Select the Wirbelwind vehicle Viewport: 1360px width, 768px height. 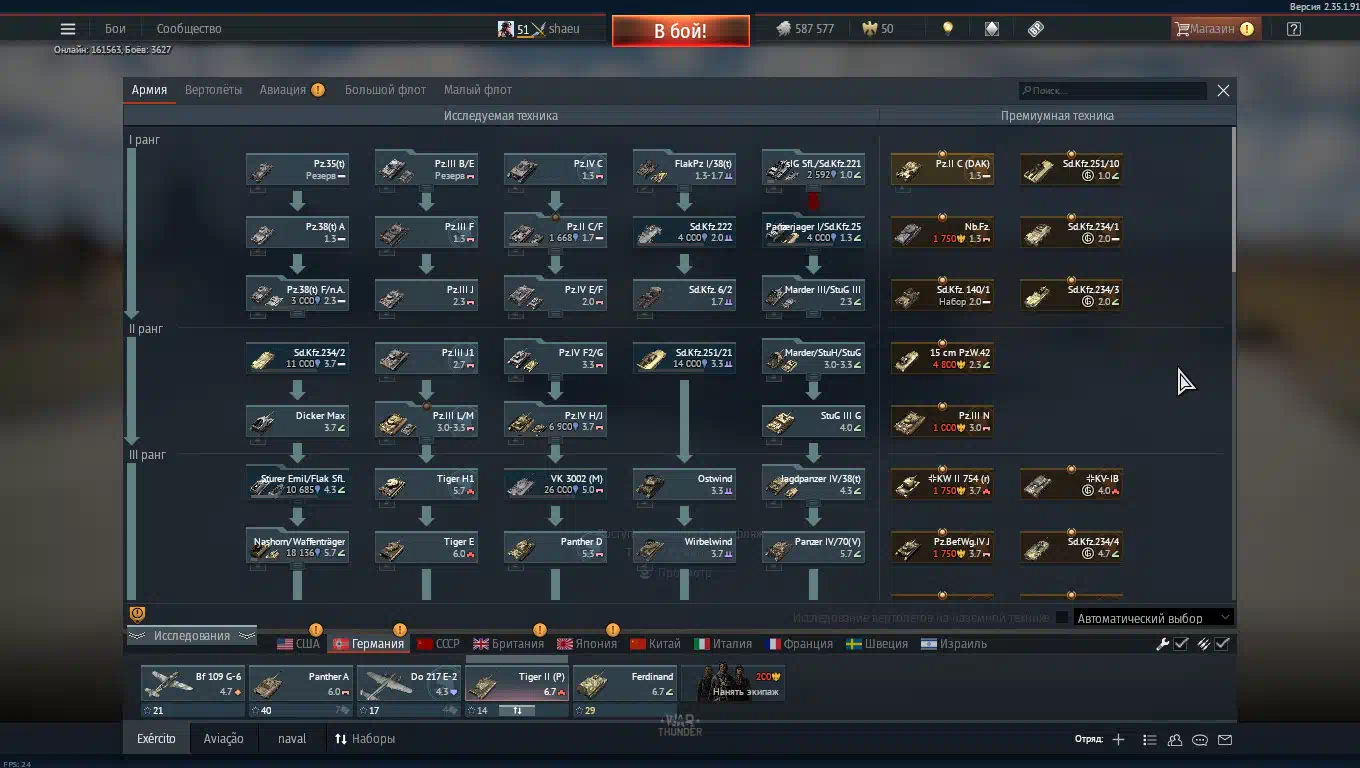684,548
